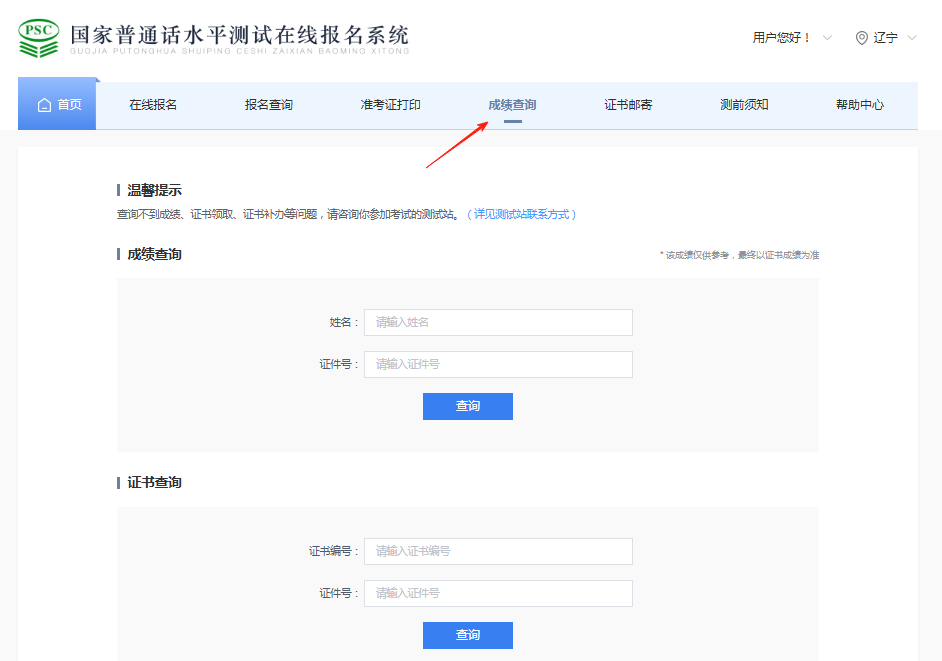Select the 证件号 field in 成绩查询

pyautogui.click(x=497, y=364)
